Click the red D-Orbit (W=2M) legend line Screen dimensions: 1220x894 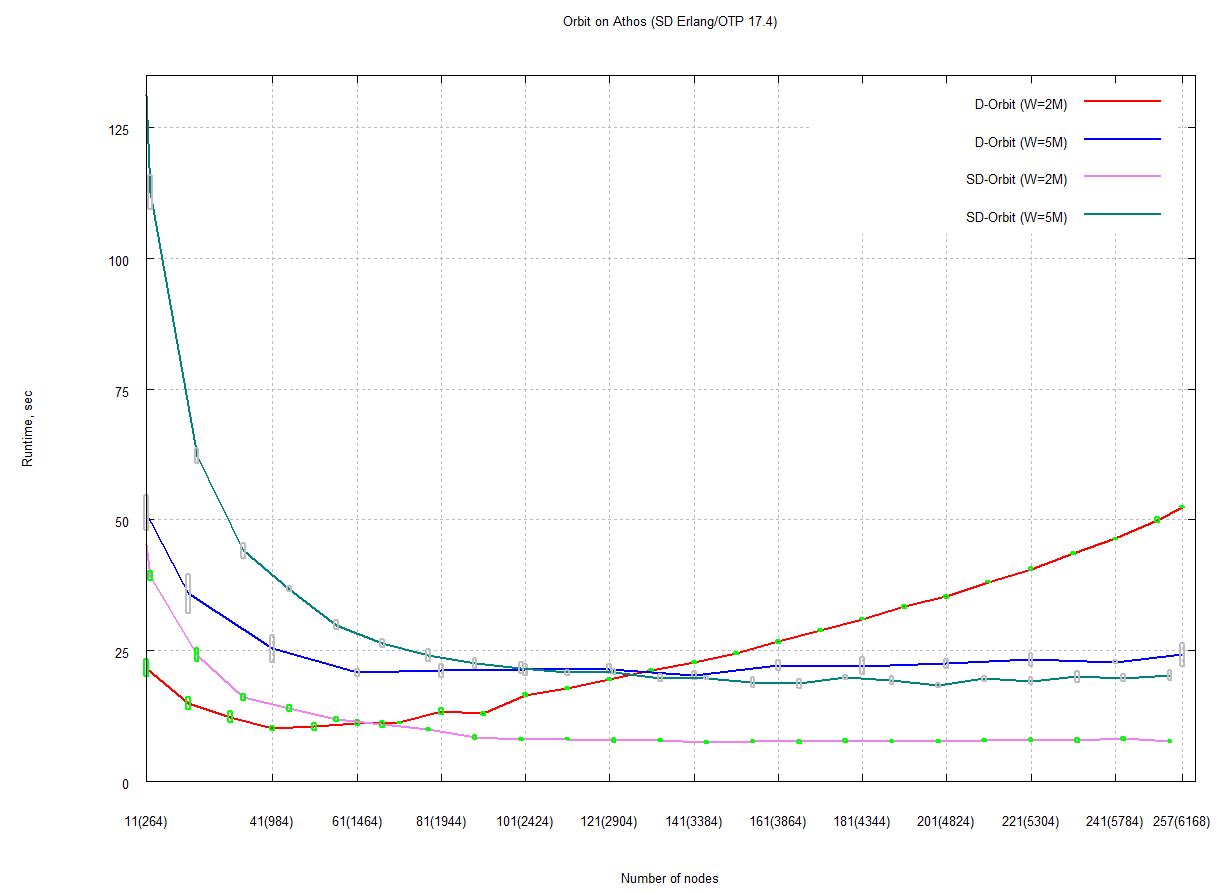tap(1121, 101)
